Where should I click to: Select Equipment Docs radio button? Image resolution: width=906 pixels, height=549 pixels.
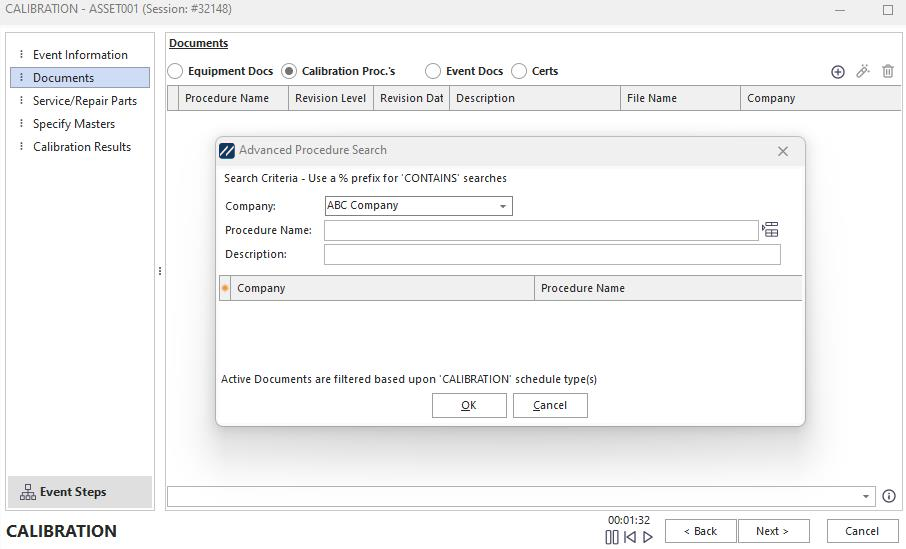tap(175, 71)
